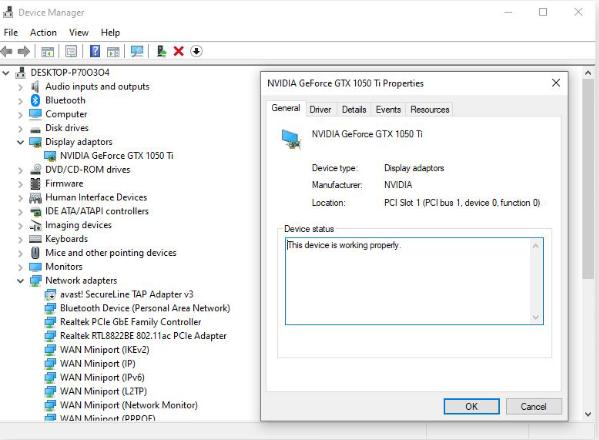599x440 pixels.
Task: Click the scroll up arrow of Device Manager
Action: pos(588,73)
